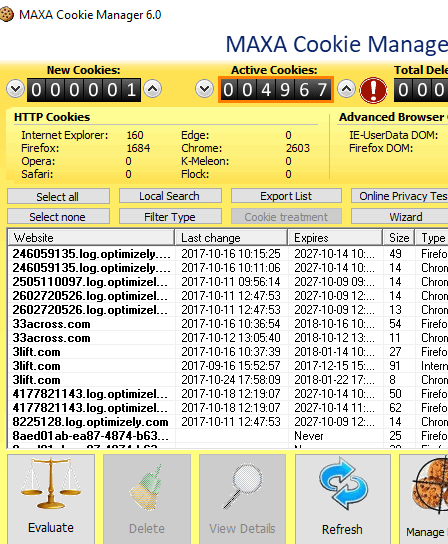This screenshot has width=448, height=544.
Task: Click down arrow beside New Cookies counter
Action: (x=15, y=89)
